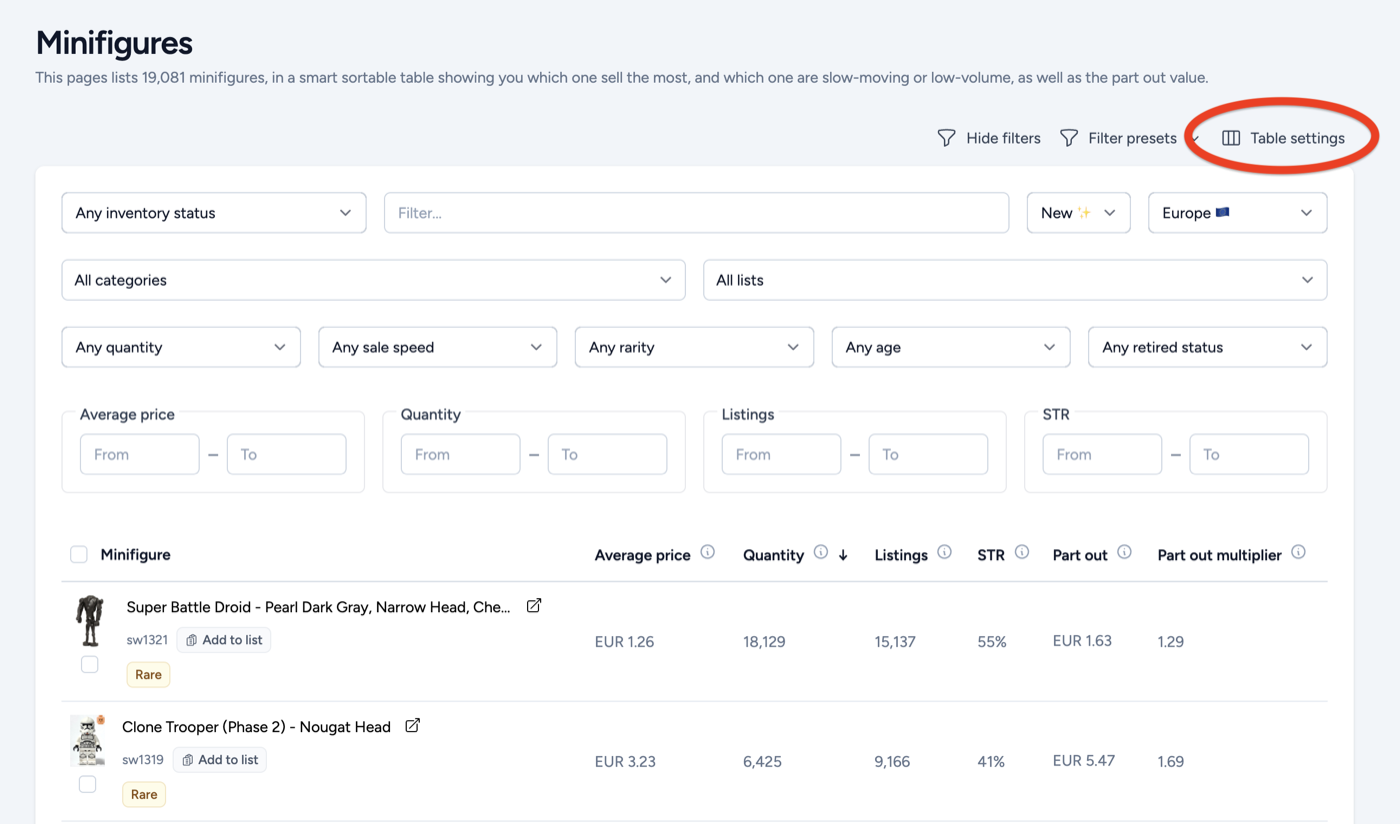Screen dimensions: 1400x824
Task: Click the sw1321 item code
Action: tap(147, 640)
